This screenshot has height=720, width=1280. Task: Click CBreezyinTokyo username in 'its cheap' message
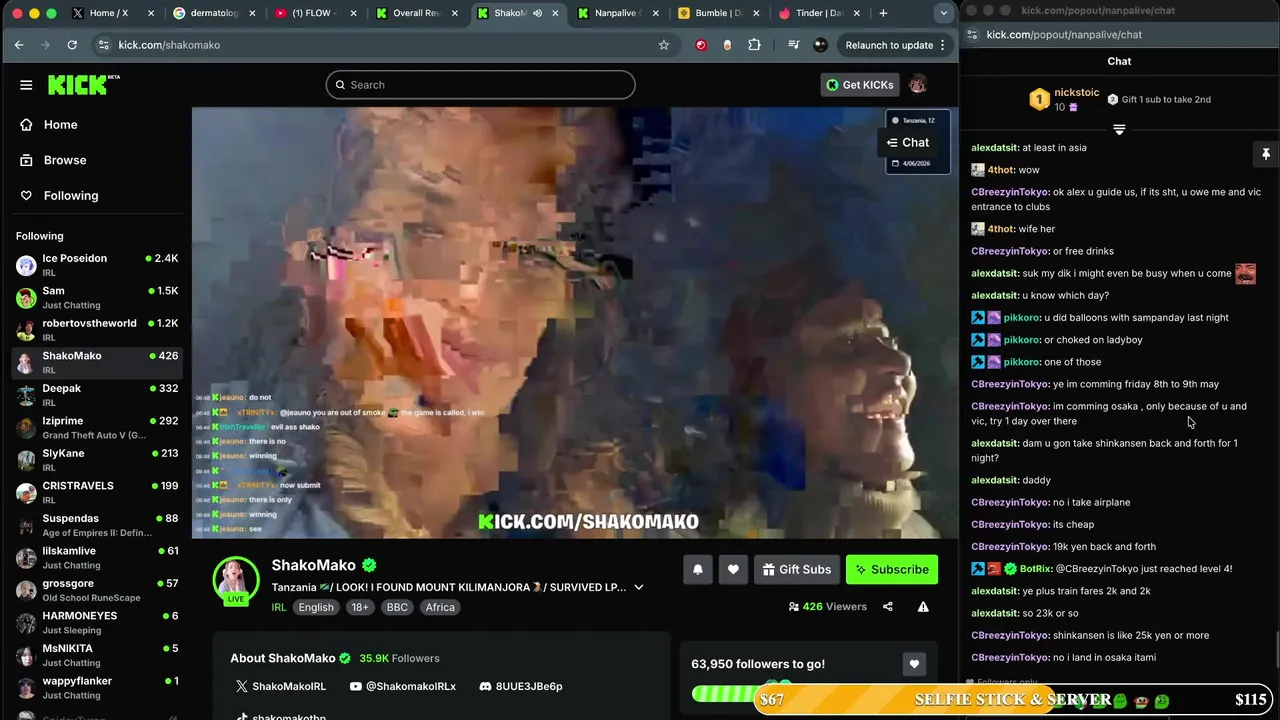click(1010, 524)
